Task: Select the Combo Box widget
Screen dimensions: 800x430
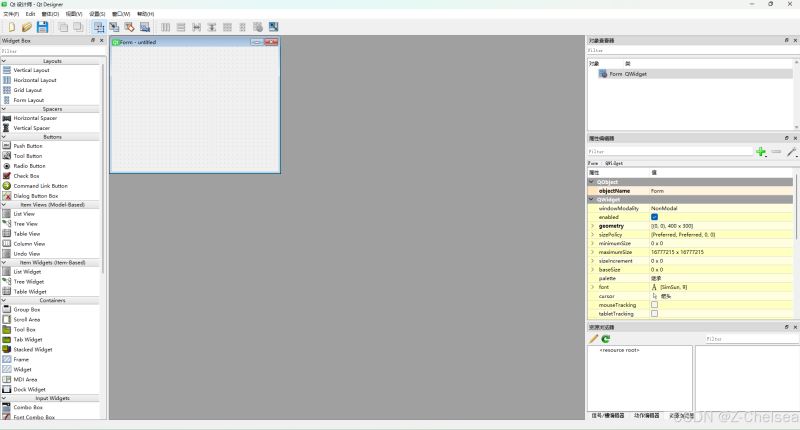Action: point(28,408)
